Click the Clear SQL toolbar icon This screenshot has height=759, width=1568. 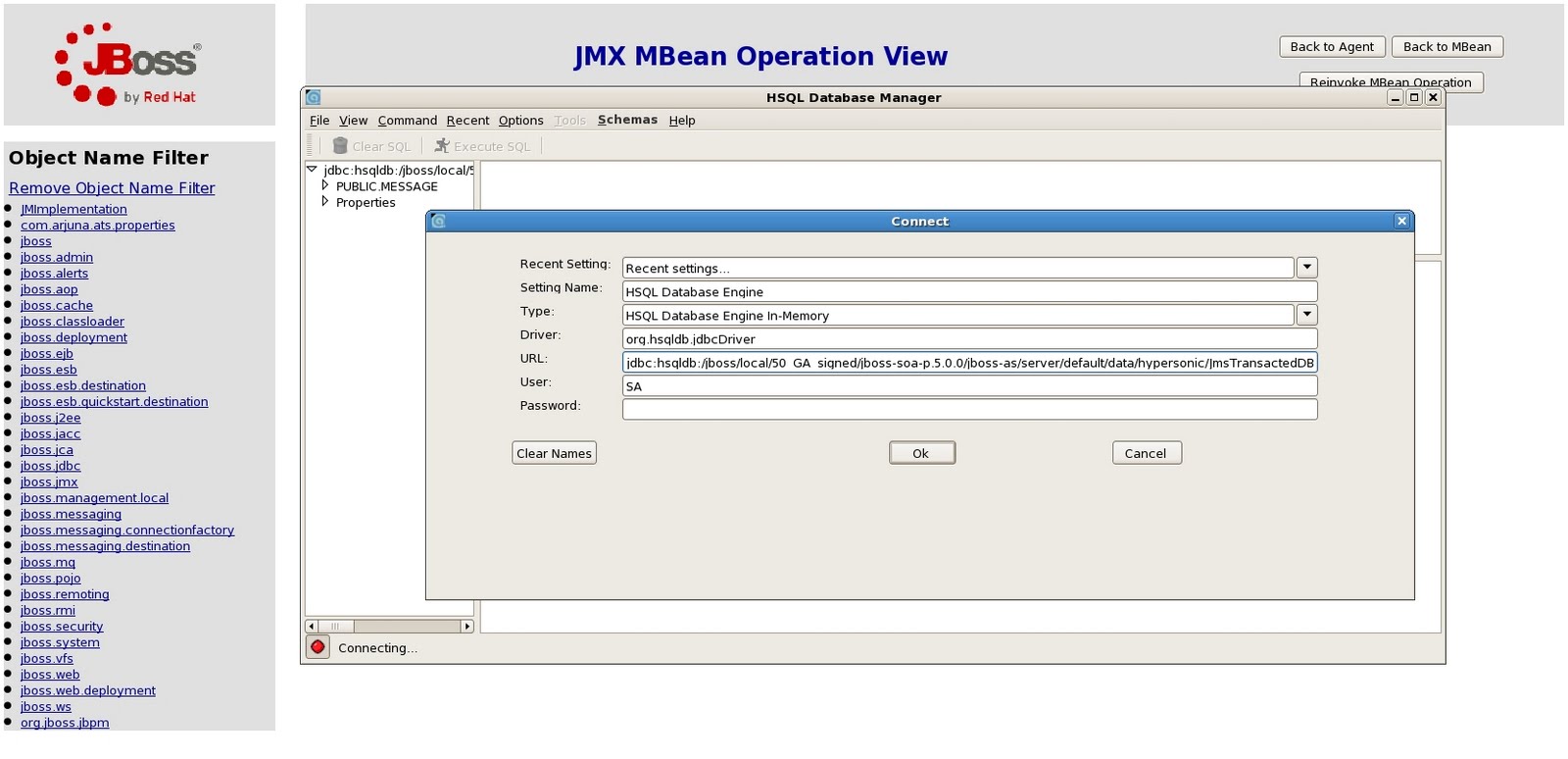(340, 146)
